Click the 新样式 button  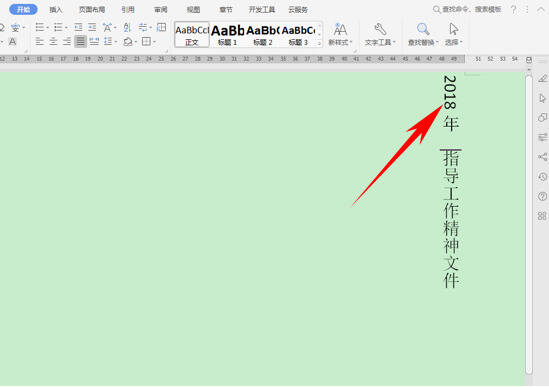(x=340, y=34)
